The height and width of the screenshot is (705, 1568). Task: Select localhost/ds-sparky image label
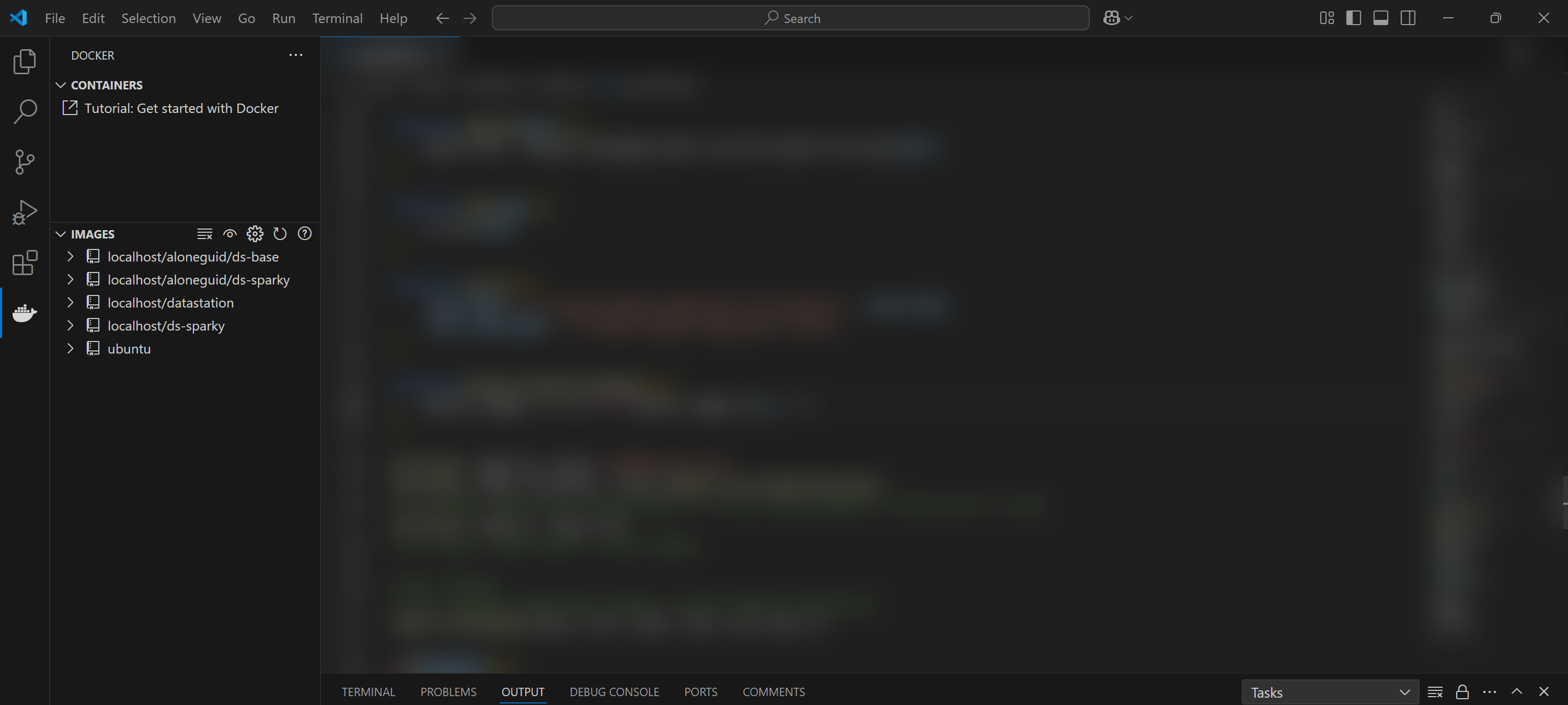pyautogui.click(x=166, y=326)
